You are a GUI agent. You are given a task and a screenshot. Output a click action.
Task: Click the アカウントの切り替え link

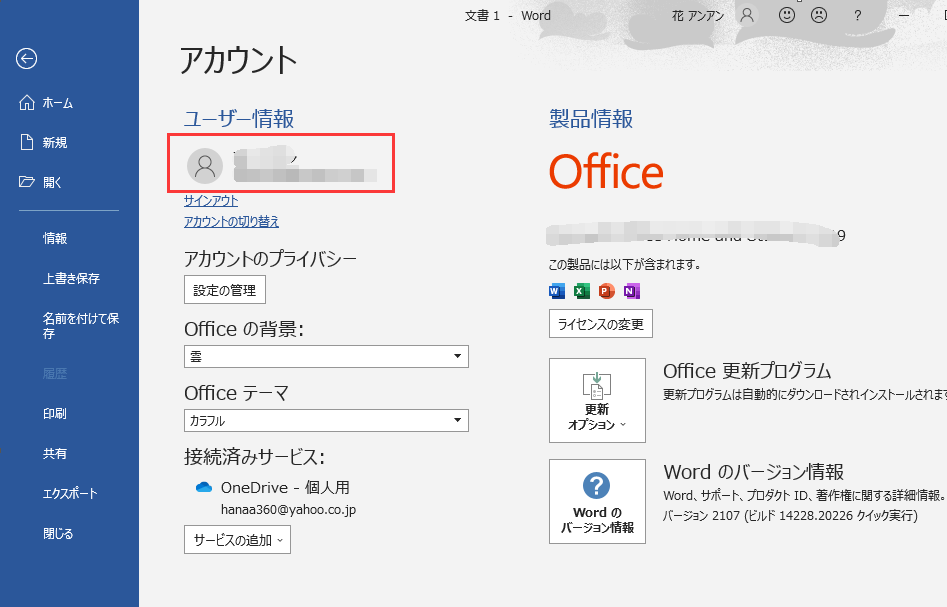coord(231,222)
